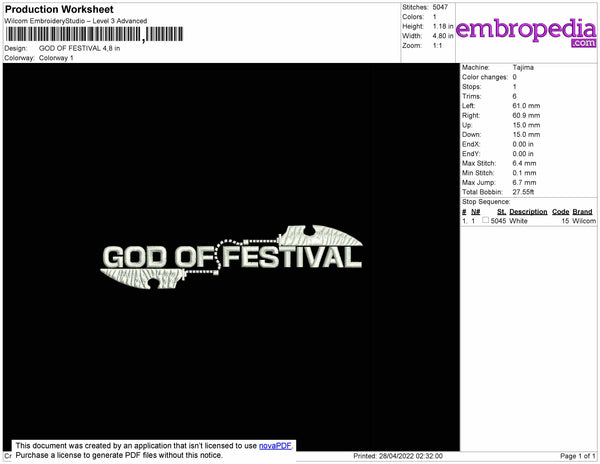
Task: Click the 'Stop Sequence:' label
Action: [x=486, y=202]
